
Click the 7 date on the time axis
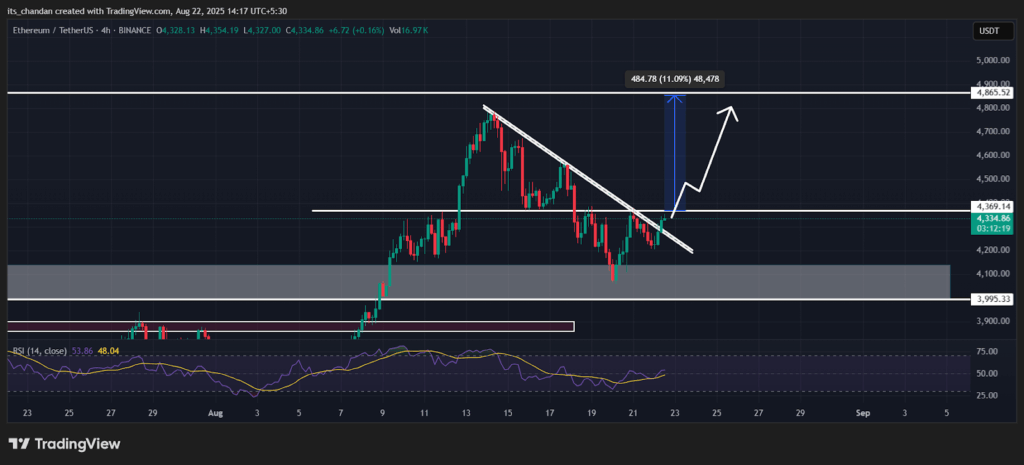[x=341, y=413]
